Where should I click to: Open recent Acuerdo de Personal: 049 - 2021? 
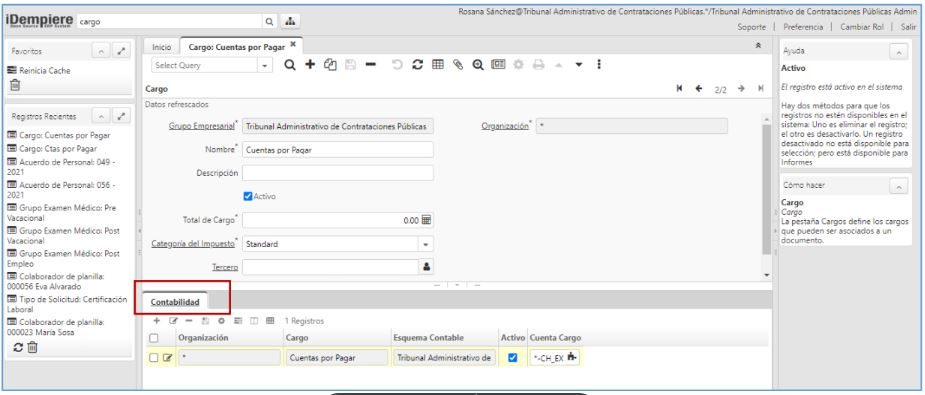(x=61, y=166)
